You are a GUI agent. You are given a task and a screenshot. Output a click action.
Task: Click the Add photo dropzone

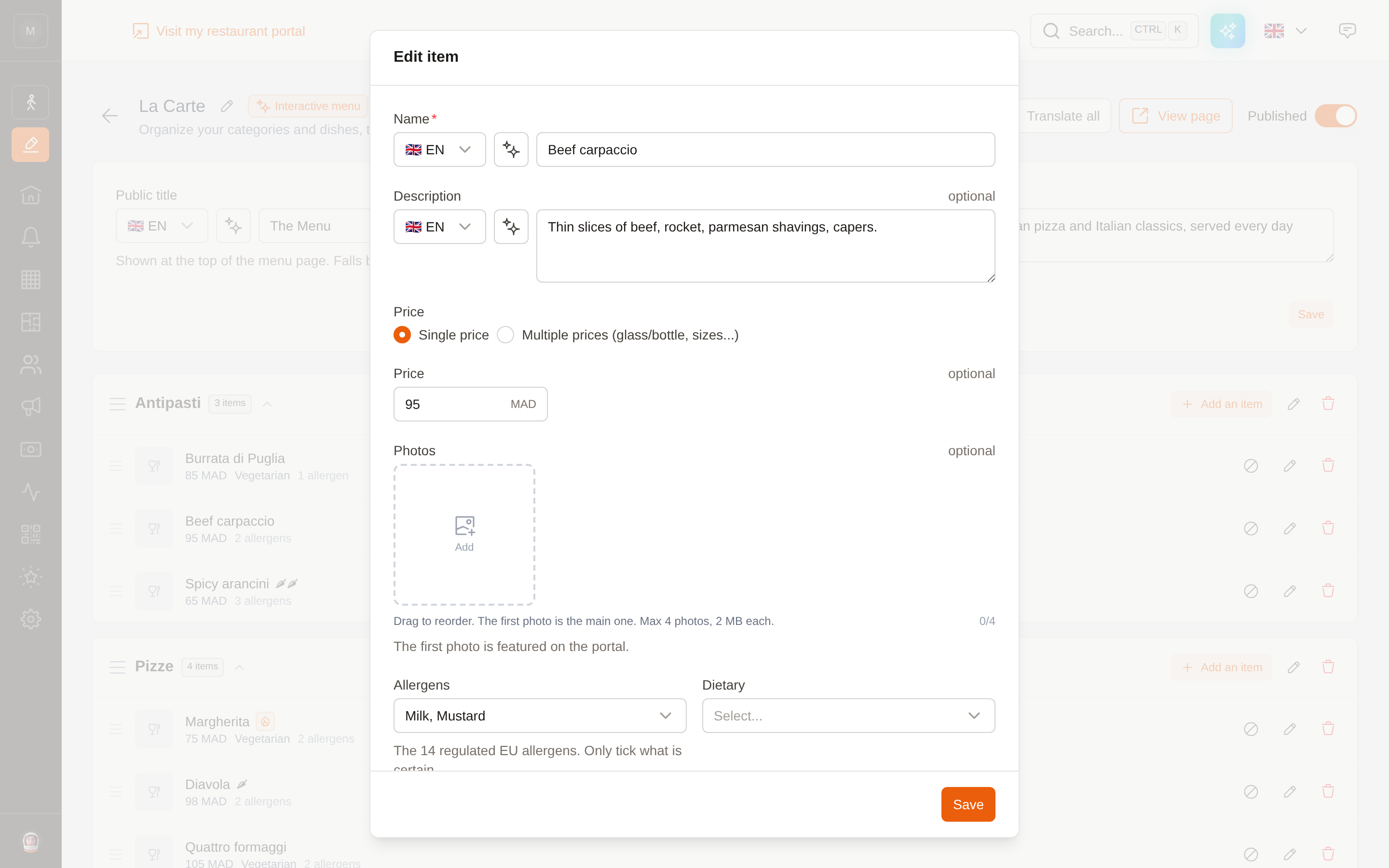pos(464,534)
